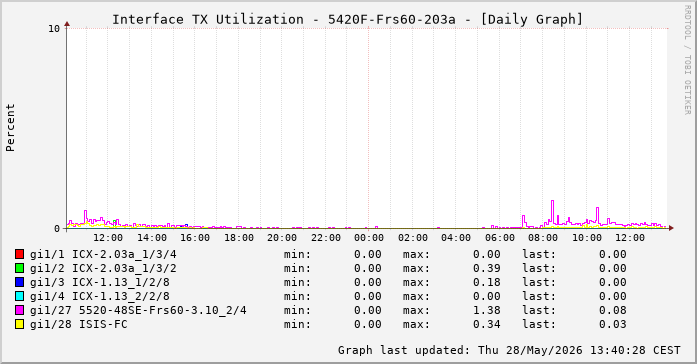Click last value 0.08 for gi1/27
Screen dimensions: 697x364
click(x=613, y=310)
